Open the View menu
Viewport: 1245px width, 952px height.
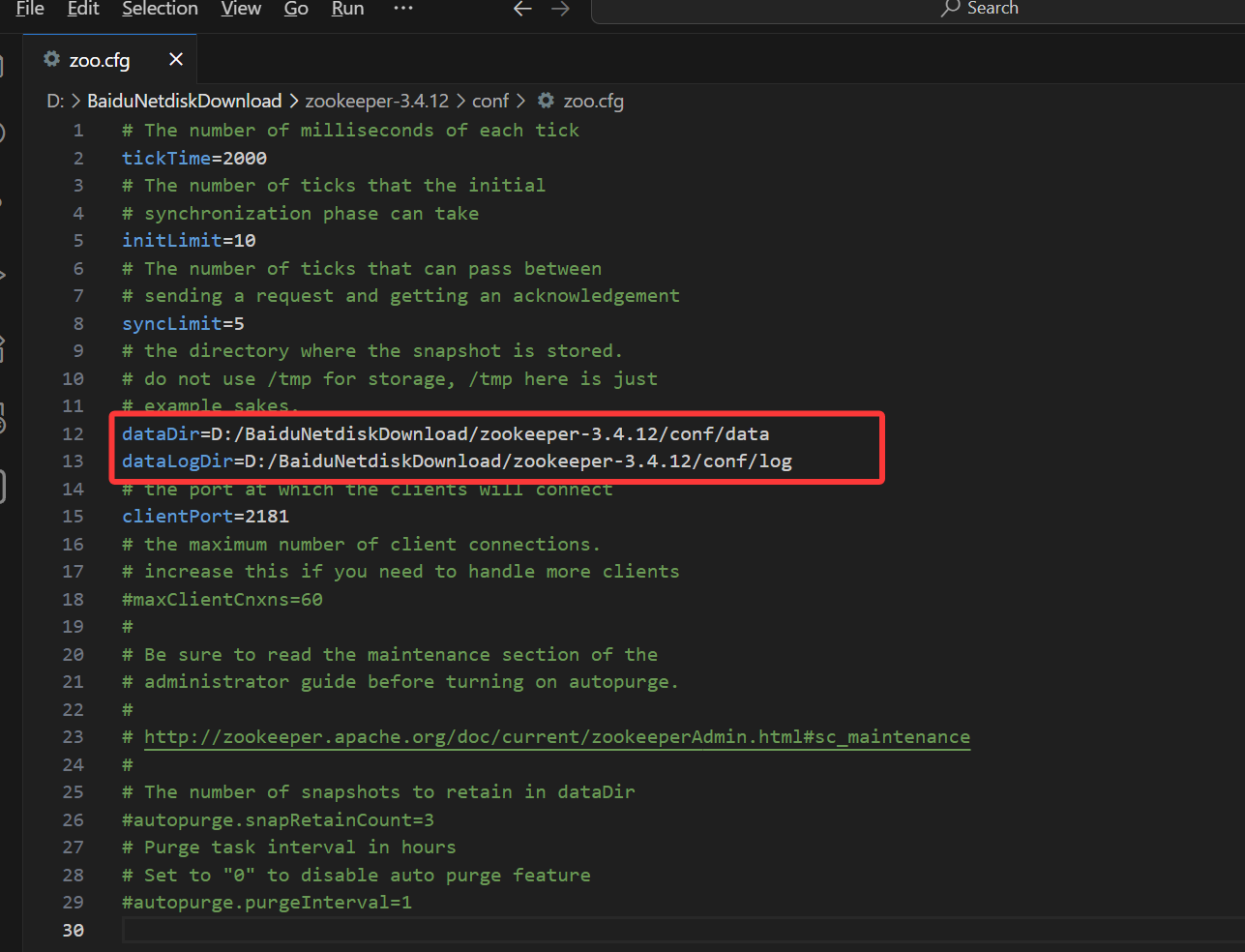click(x=241, y=9)
